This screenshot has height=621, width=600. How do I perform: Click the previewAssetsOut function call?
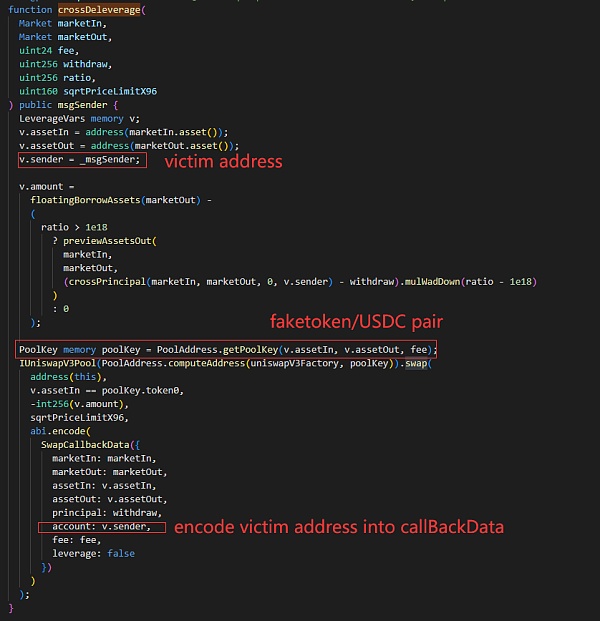pos(107,241)
